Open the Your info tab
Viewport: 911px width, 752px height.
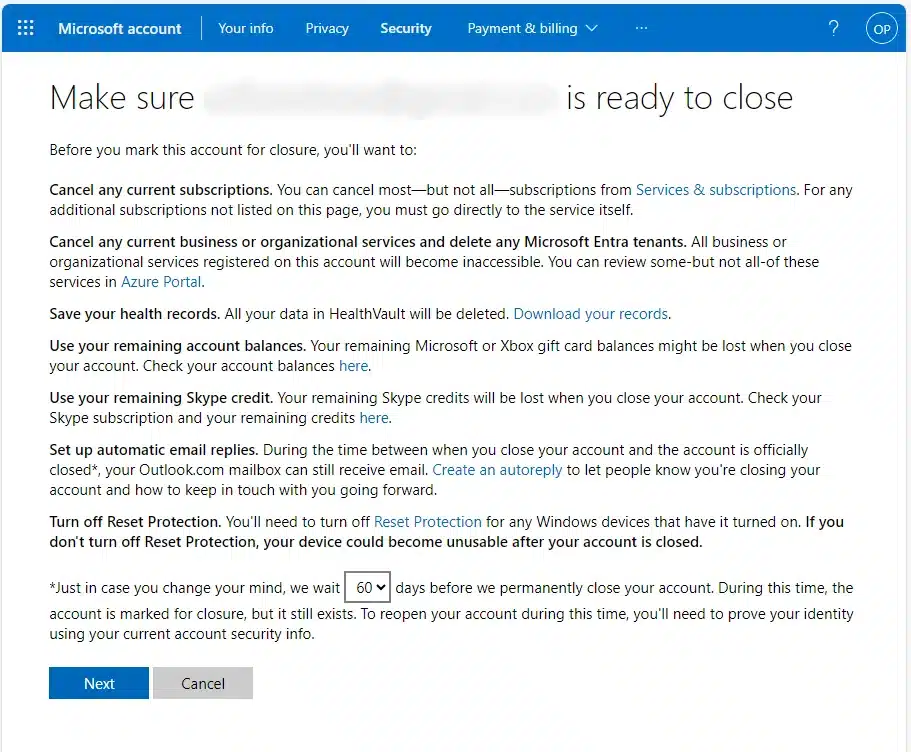[246, 28]
